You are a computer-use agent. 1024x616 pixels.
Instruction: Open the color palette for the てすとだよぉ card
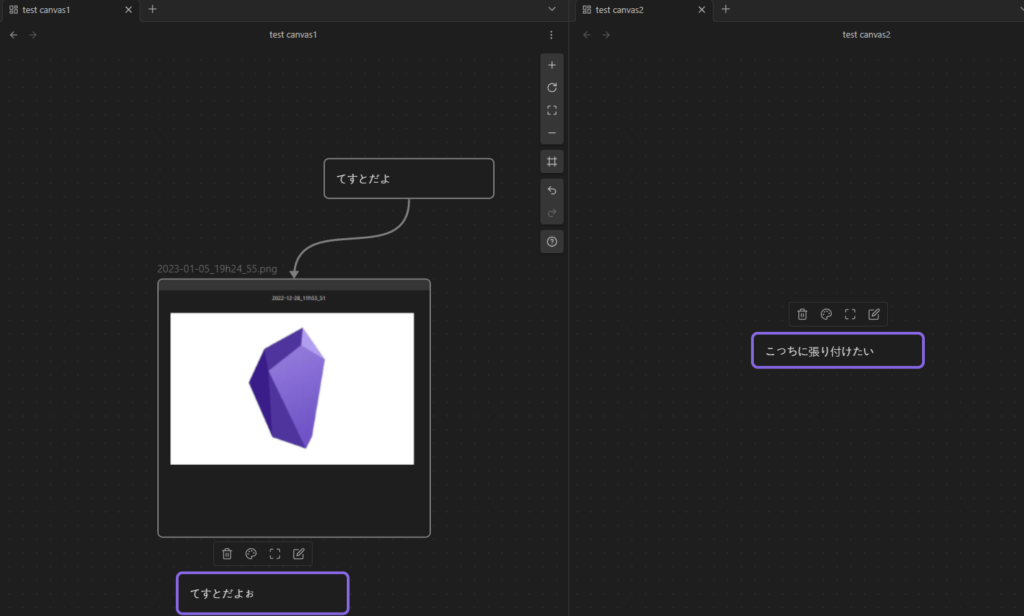[x=251, y=554]
